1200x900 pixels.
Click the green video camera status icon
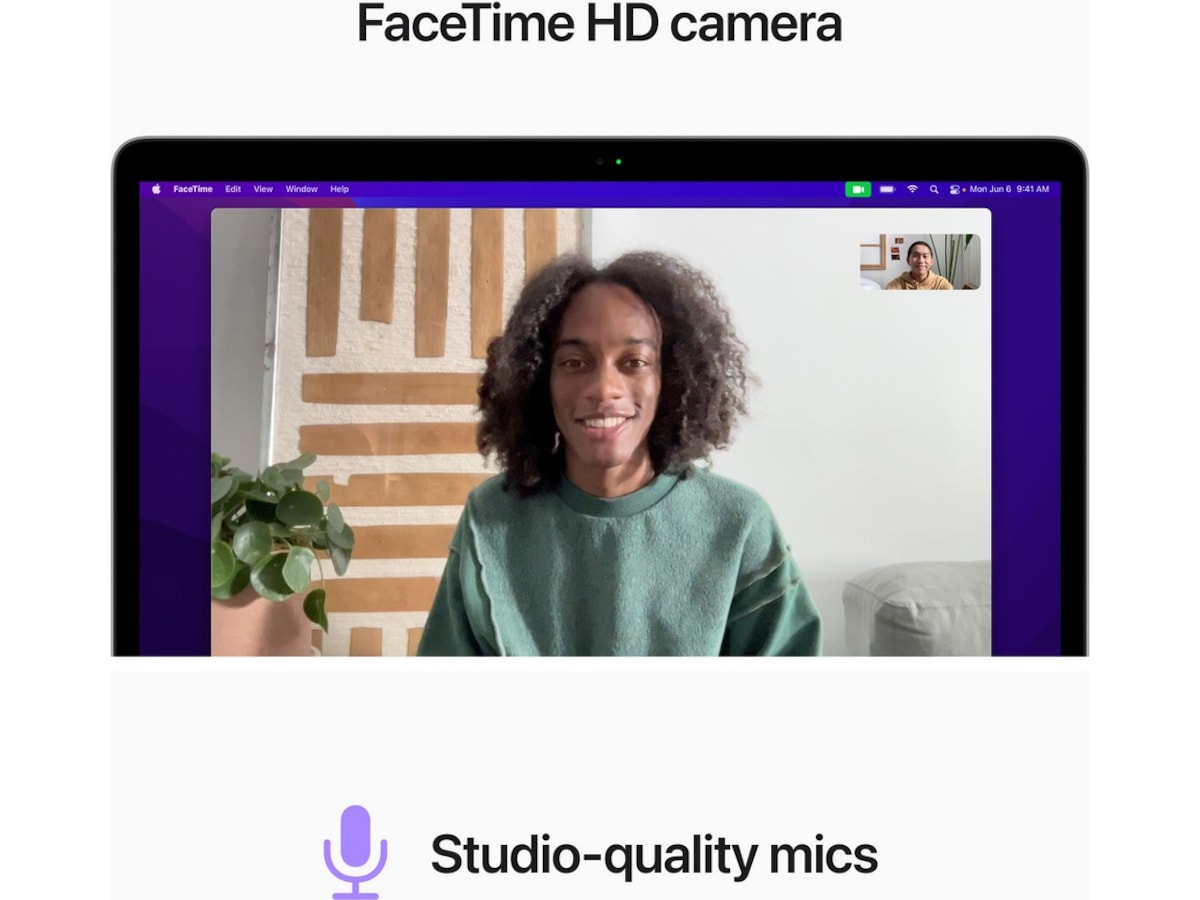click(x=858, y=189)
